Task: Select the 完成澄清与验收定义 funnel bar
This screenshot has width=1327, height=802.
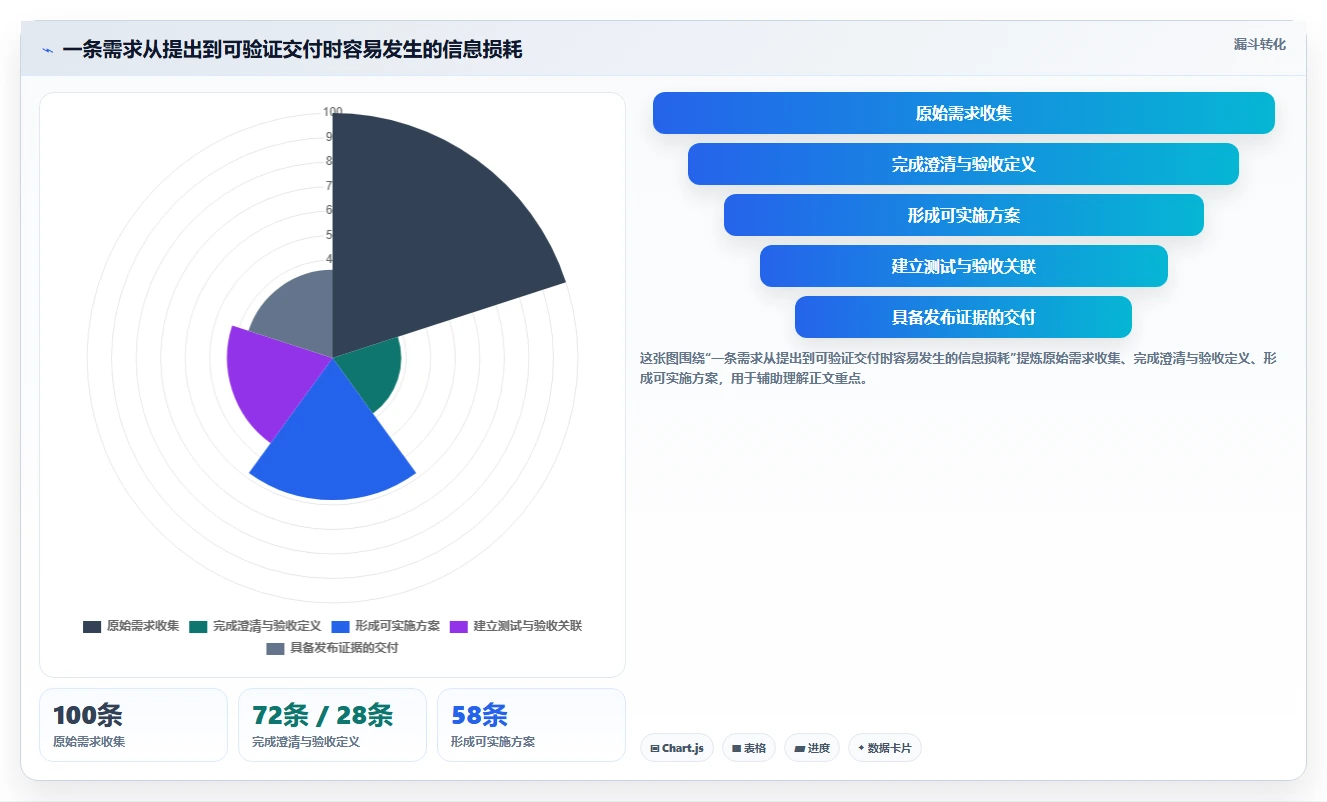Action: point(964,164)
